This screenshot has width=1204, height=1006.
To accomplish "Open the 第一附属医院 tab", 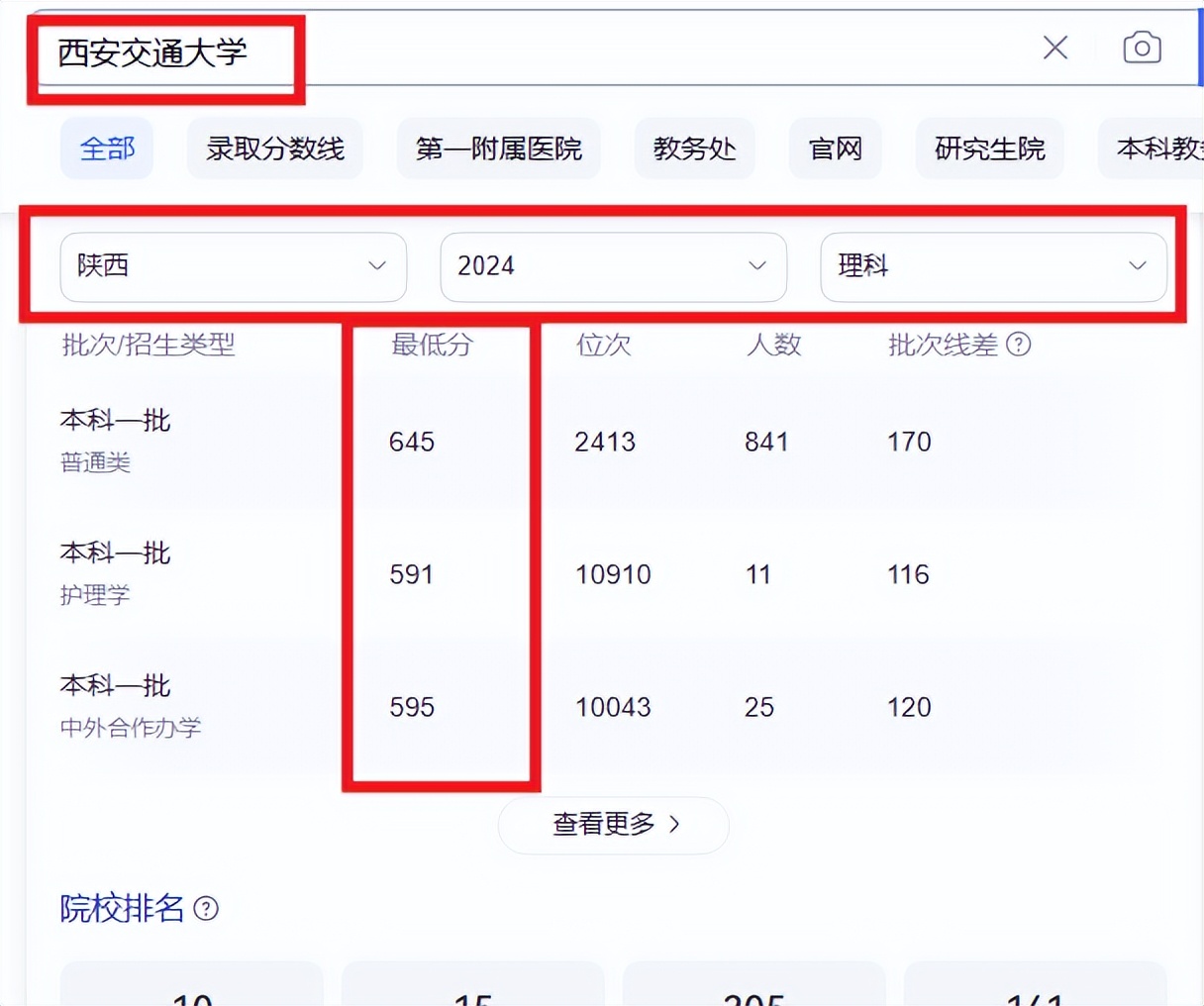I will [x=499, y=149].
